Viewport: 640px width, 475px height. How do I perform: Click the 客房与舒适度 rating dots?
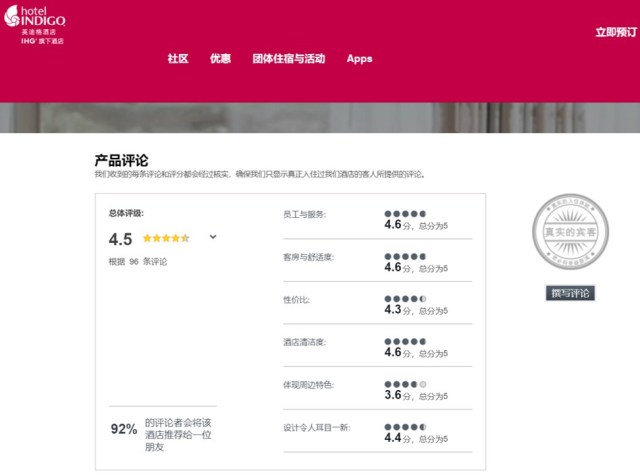(x=404, y=257)
